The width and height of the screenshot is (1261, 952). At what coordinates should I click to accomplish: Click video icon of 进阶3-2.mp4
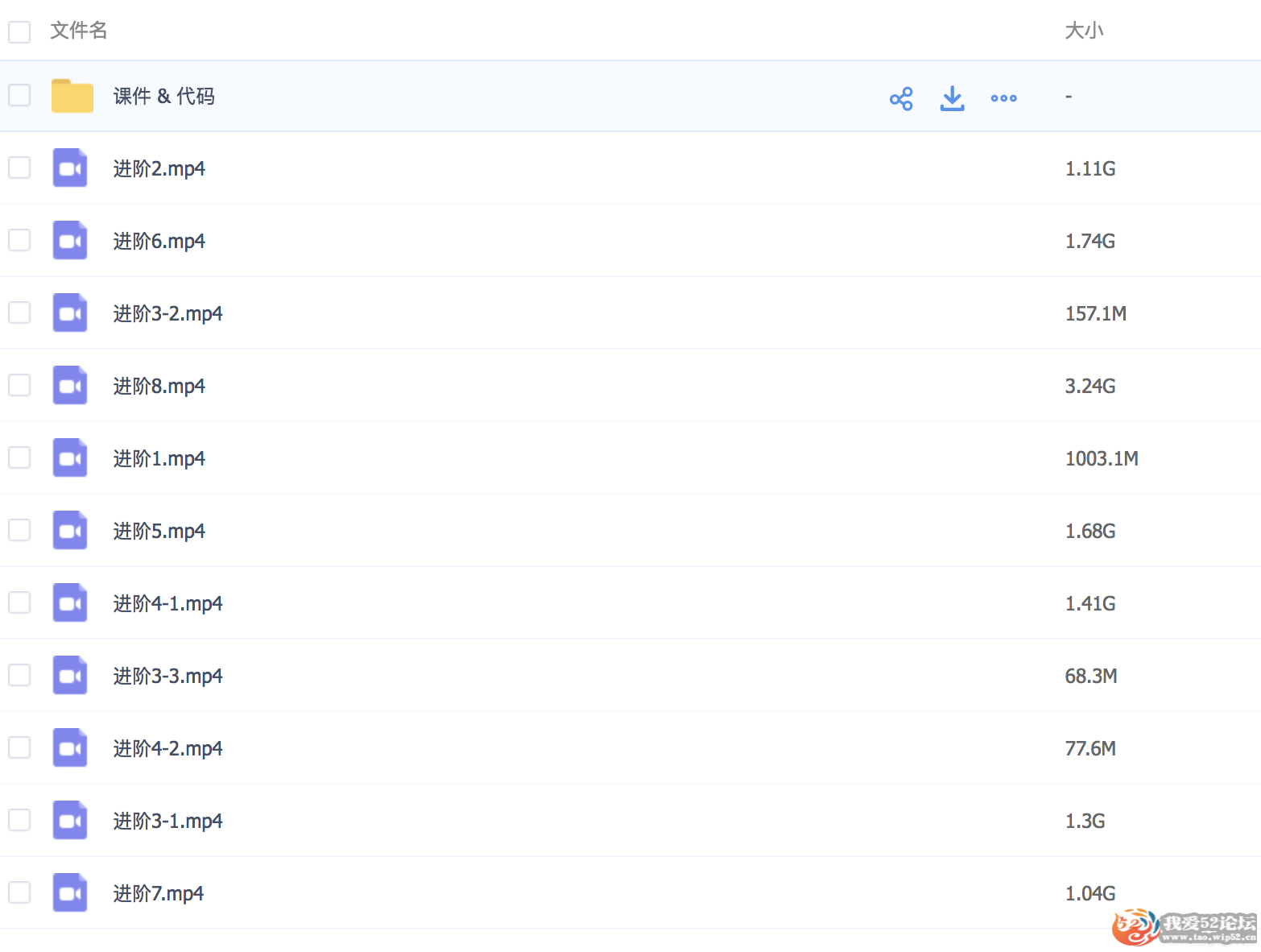[x=70, y=313]
